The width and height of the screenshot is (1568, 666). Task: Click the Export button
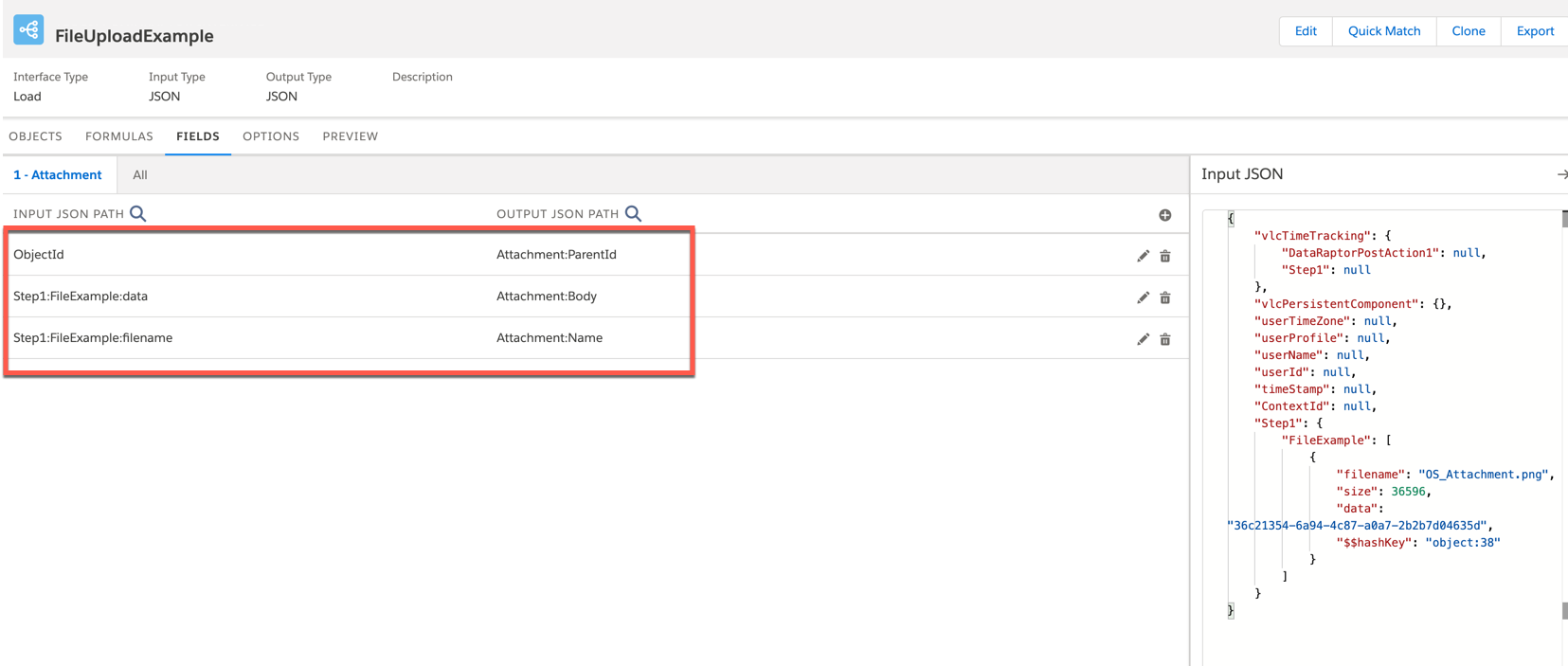pyautogui.click(x=1534, y=31)
